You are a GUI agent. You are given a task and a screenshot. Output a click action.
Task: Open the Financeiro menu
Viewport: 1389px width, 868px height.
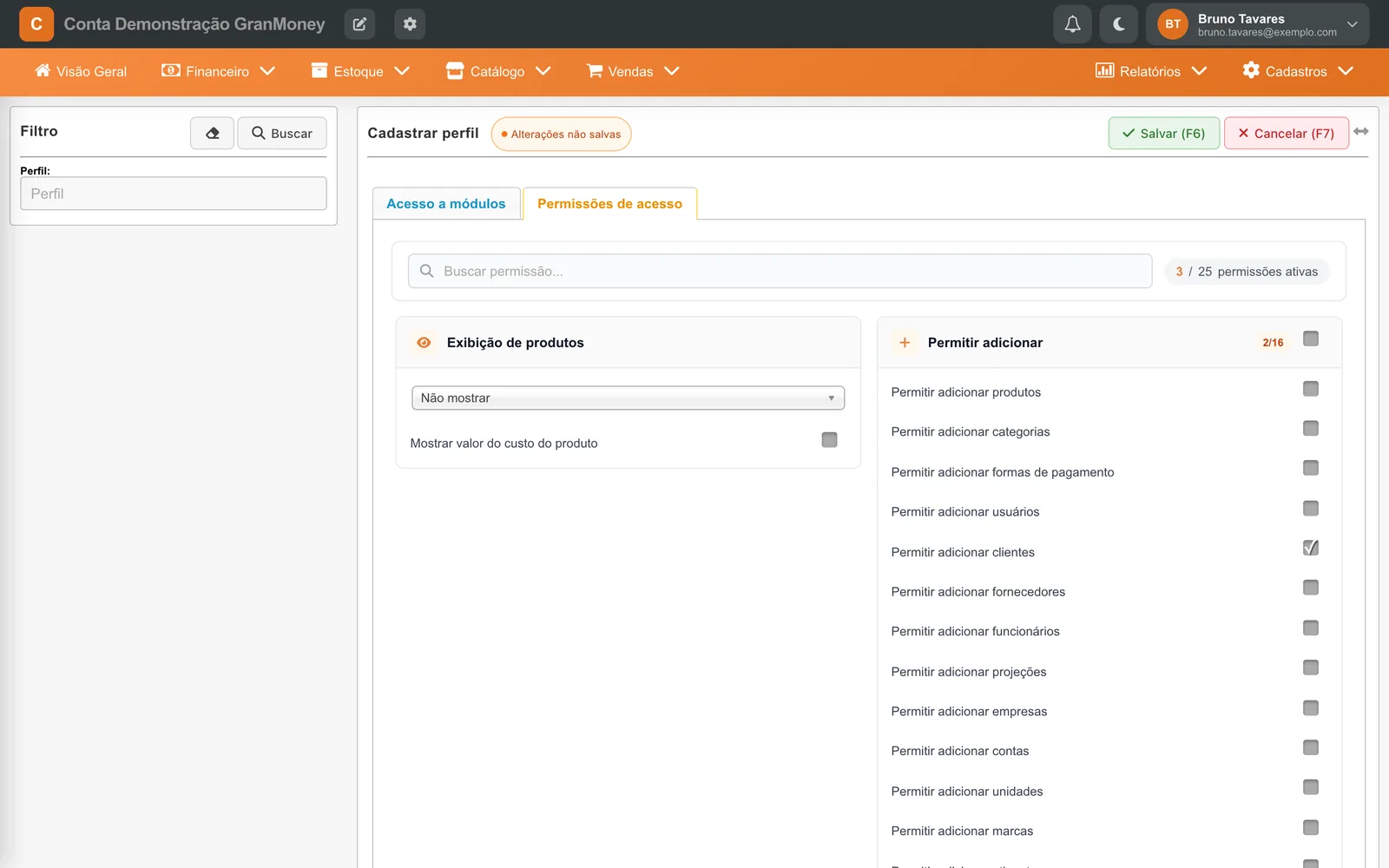(x=218, y=71)
